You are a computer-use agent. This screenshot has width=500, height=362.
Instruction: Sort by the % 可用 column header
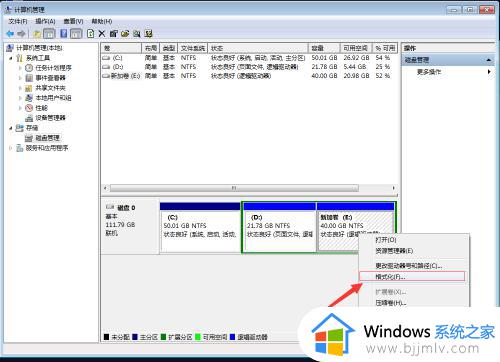385,48
